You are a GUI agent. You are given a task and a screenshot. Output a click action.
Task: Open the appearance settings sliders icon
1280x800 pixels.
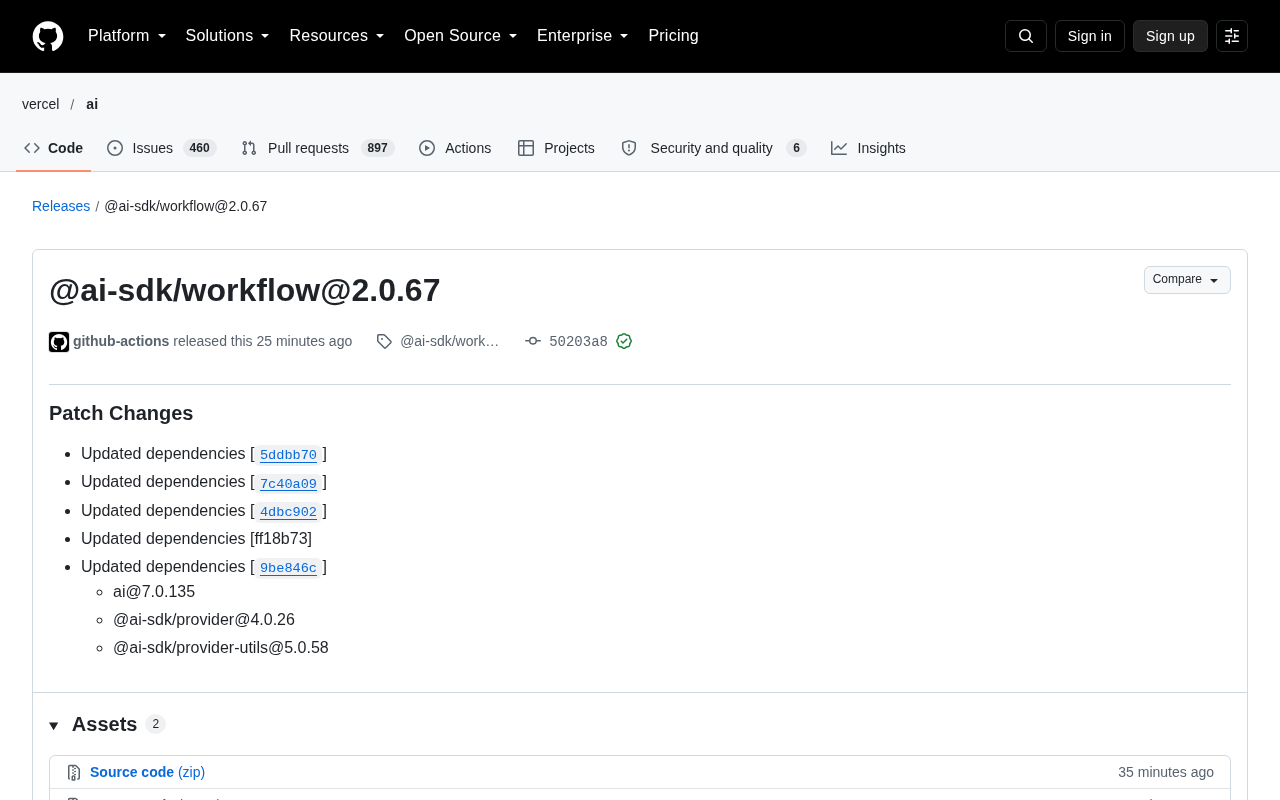[1232, 36]
